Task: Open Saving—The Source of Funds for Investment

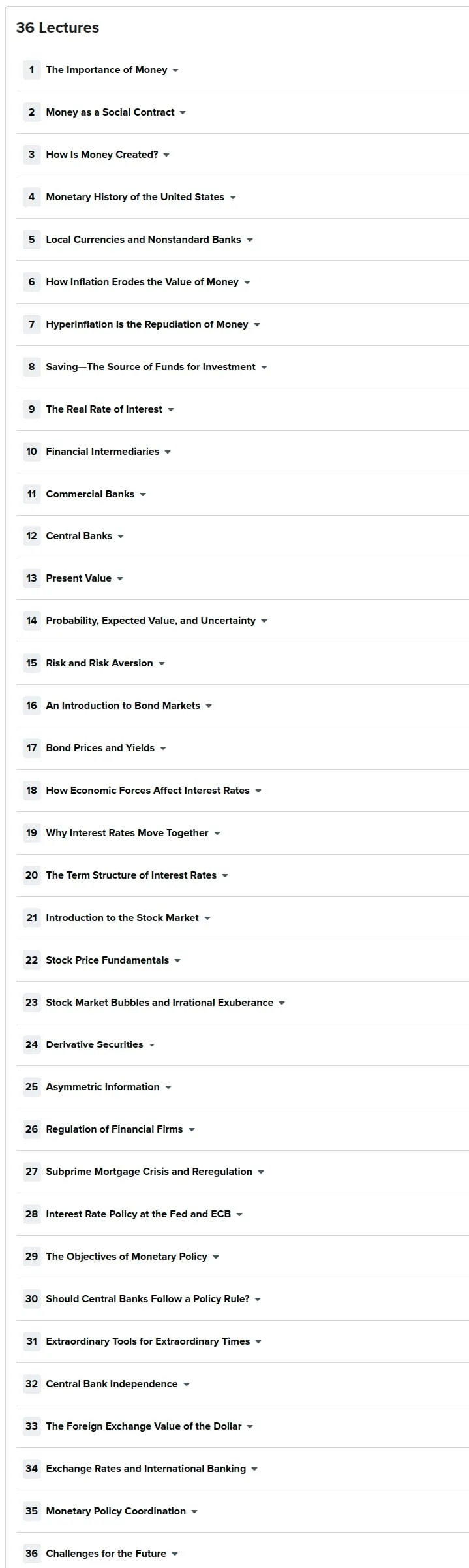Action: pyautogui.click(x=151, y=367)
